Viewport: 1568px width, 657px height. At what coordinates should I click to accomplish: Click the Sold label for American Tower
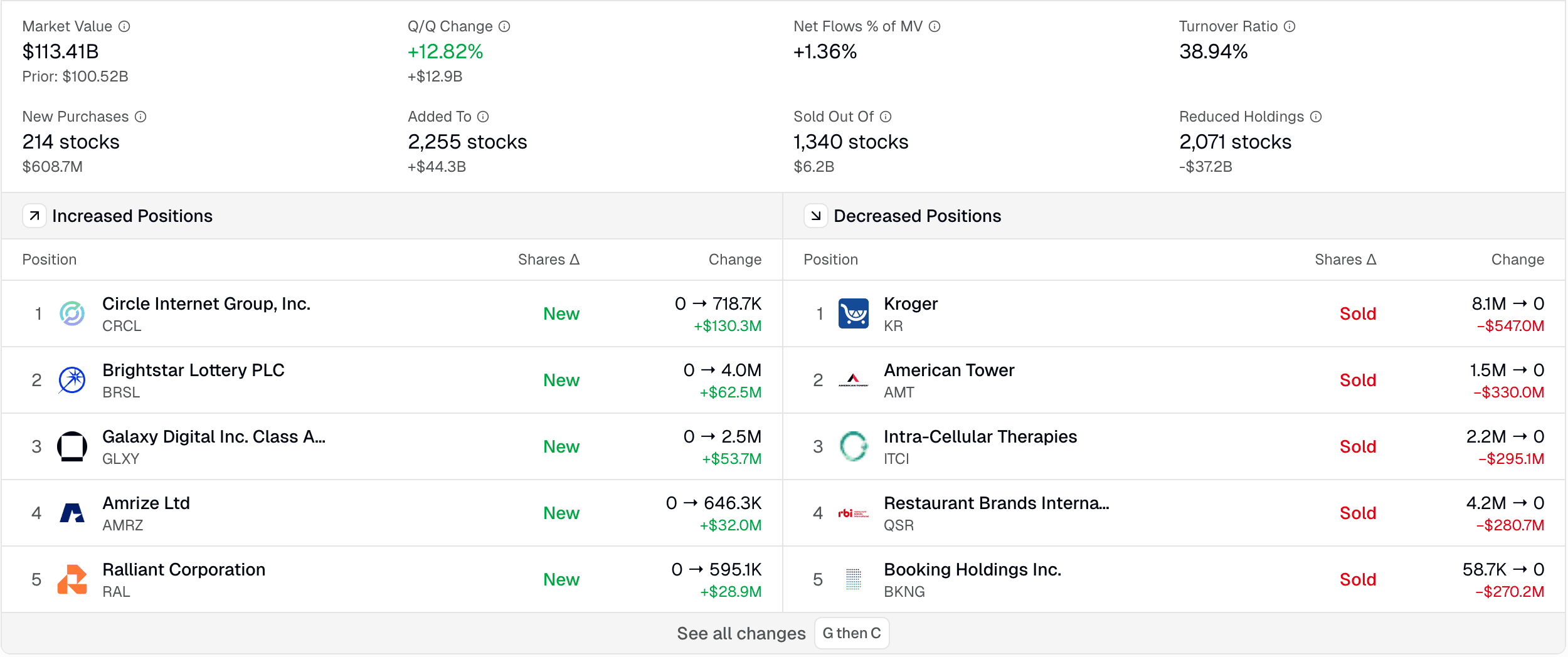[1359, 380]
